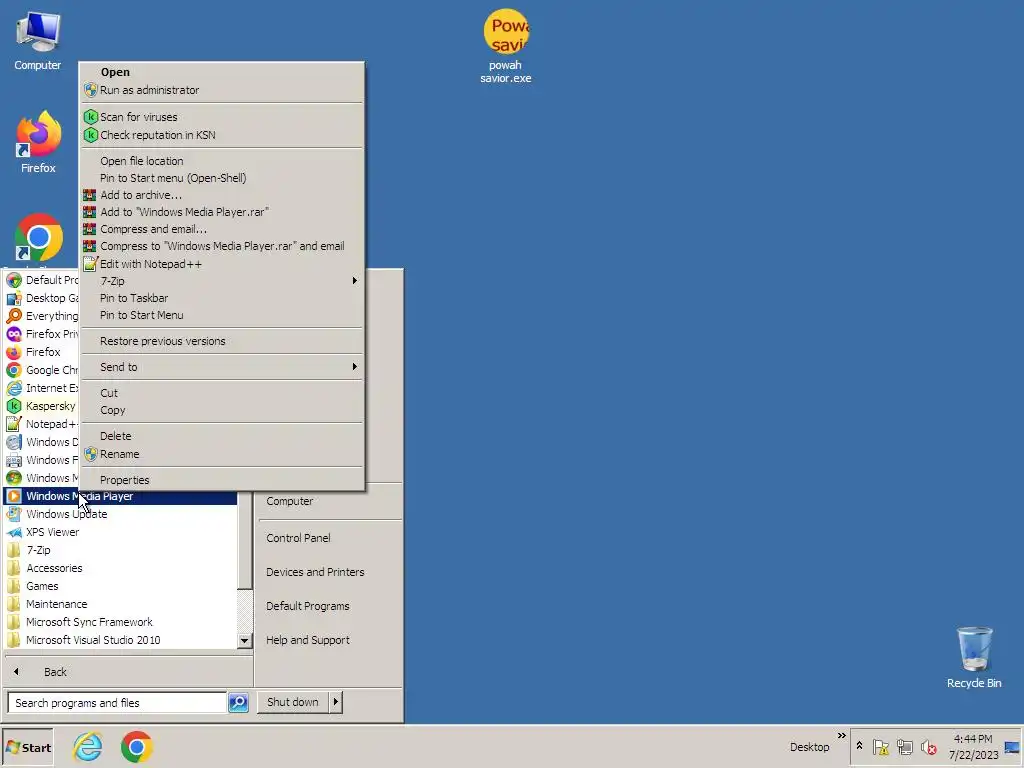Click Restore previous versions

(222, 341)
